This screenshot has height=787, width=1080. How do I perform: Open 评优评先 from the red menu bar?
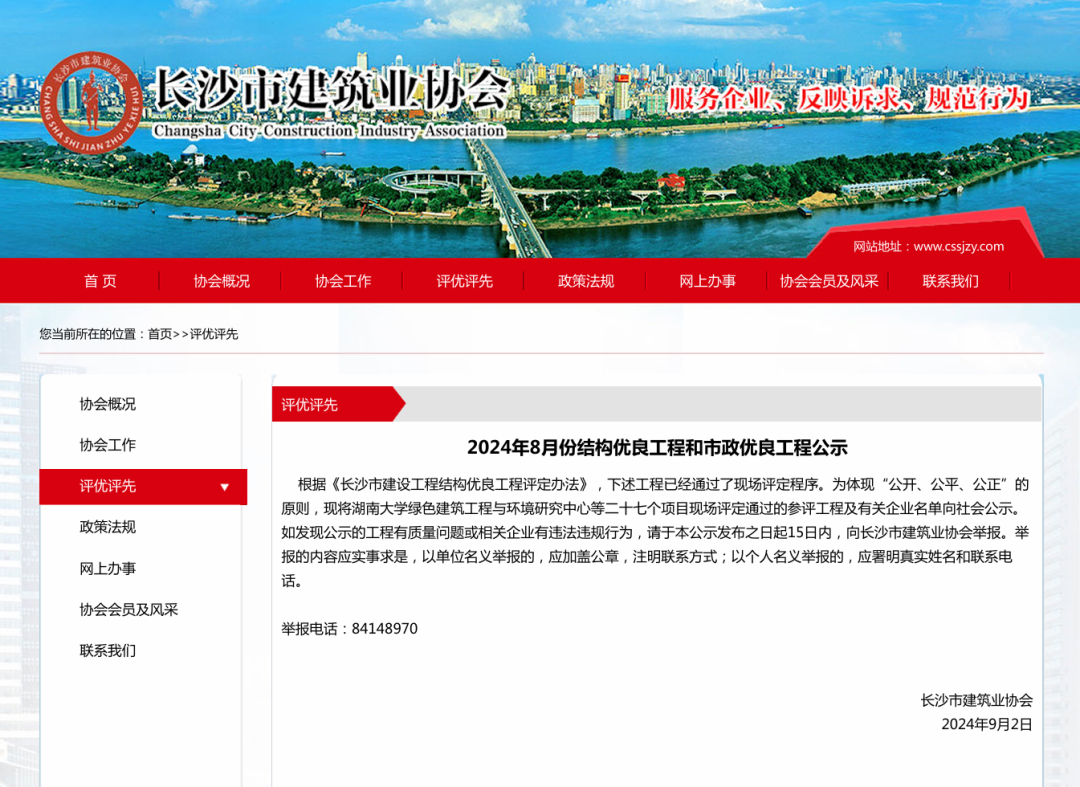tap(465, 281)
